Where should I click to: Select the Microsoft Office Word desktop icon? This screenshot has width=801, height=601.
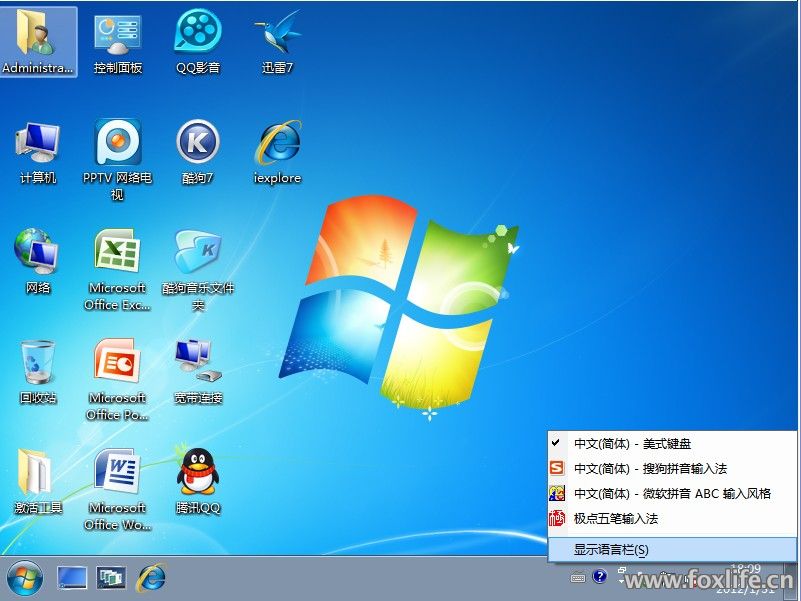[x=117, y=489]
